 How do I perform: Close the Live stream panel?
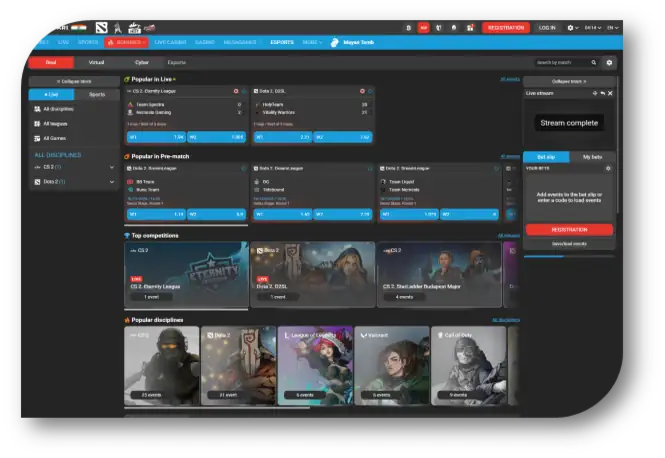click(610, 93)
